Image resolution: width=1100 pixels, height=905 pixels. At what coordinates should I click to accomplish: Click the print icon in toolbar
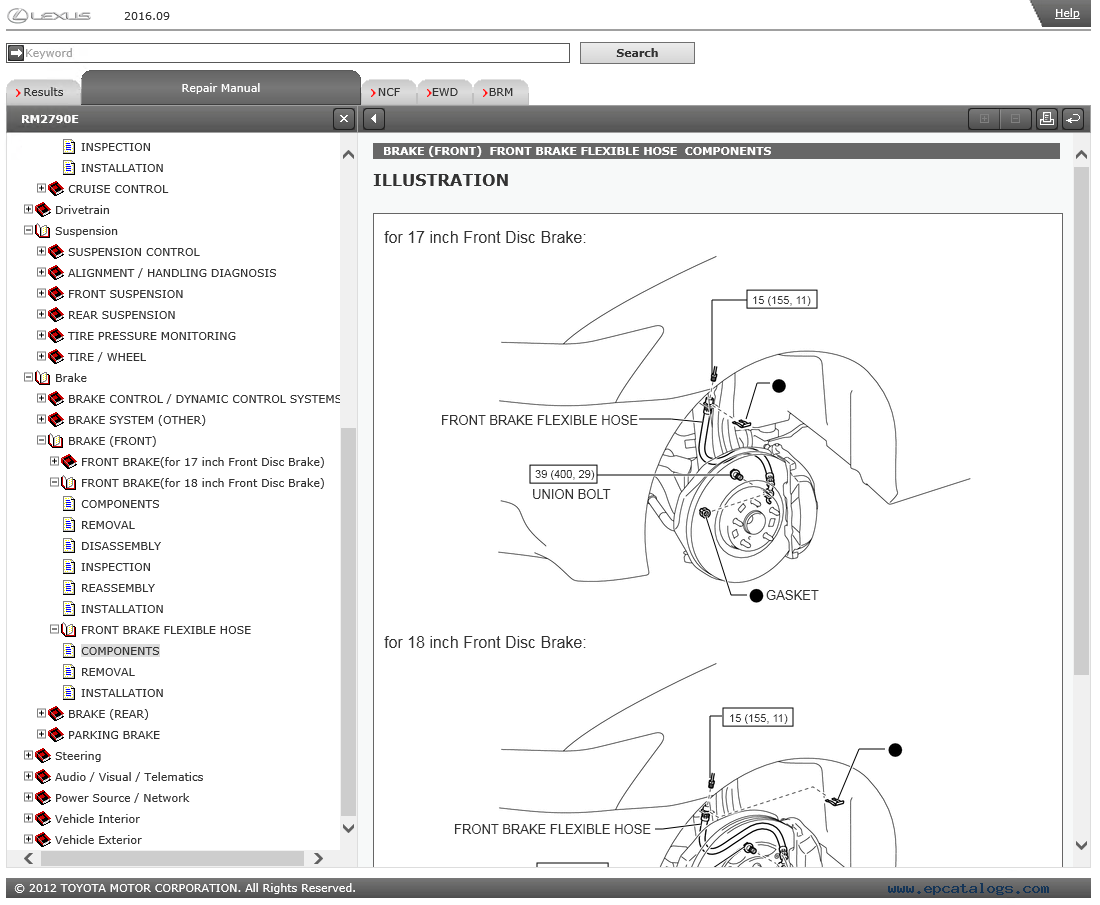pyautogui.click(x=1046, y=119)
